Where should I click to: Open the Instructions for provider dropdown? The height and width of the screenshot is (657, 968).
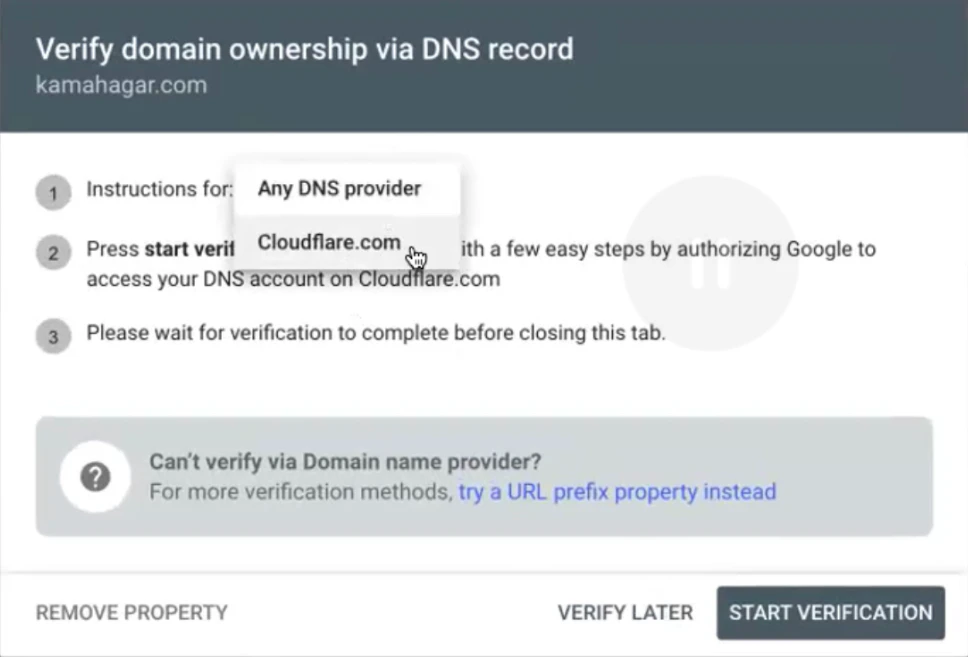click(x=338, y=188)
